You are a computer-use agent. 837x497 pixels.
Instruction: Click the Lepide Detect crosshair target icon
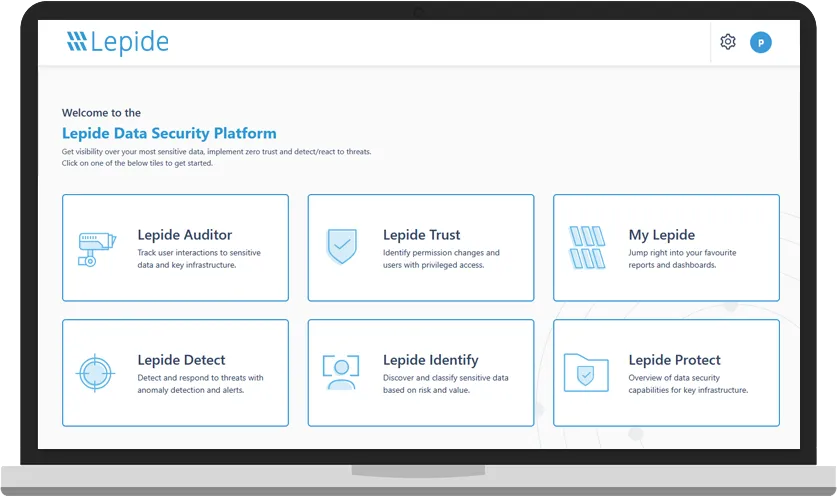coord(96,372)
